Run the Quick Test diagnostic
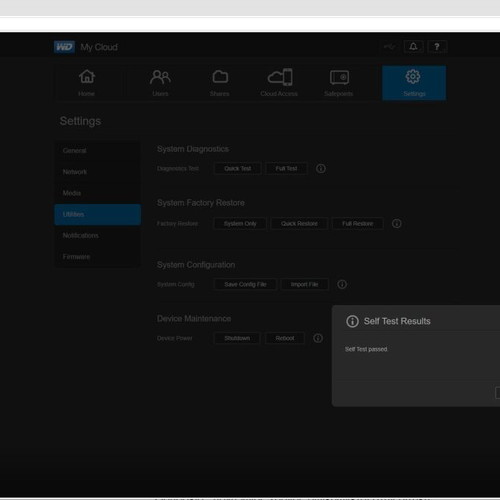 (238, 169)
